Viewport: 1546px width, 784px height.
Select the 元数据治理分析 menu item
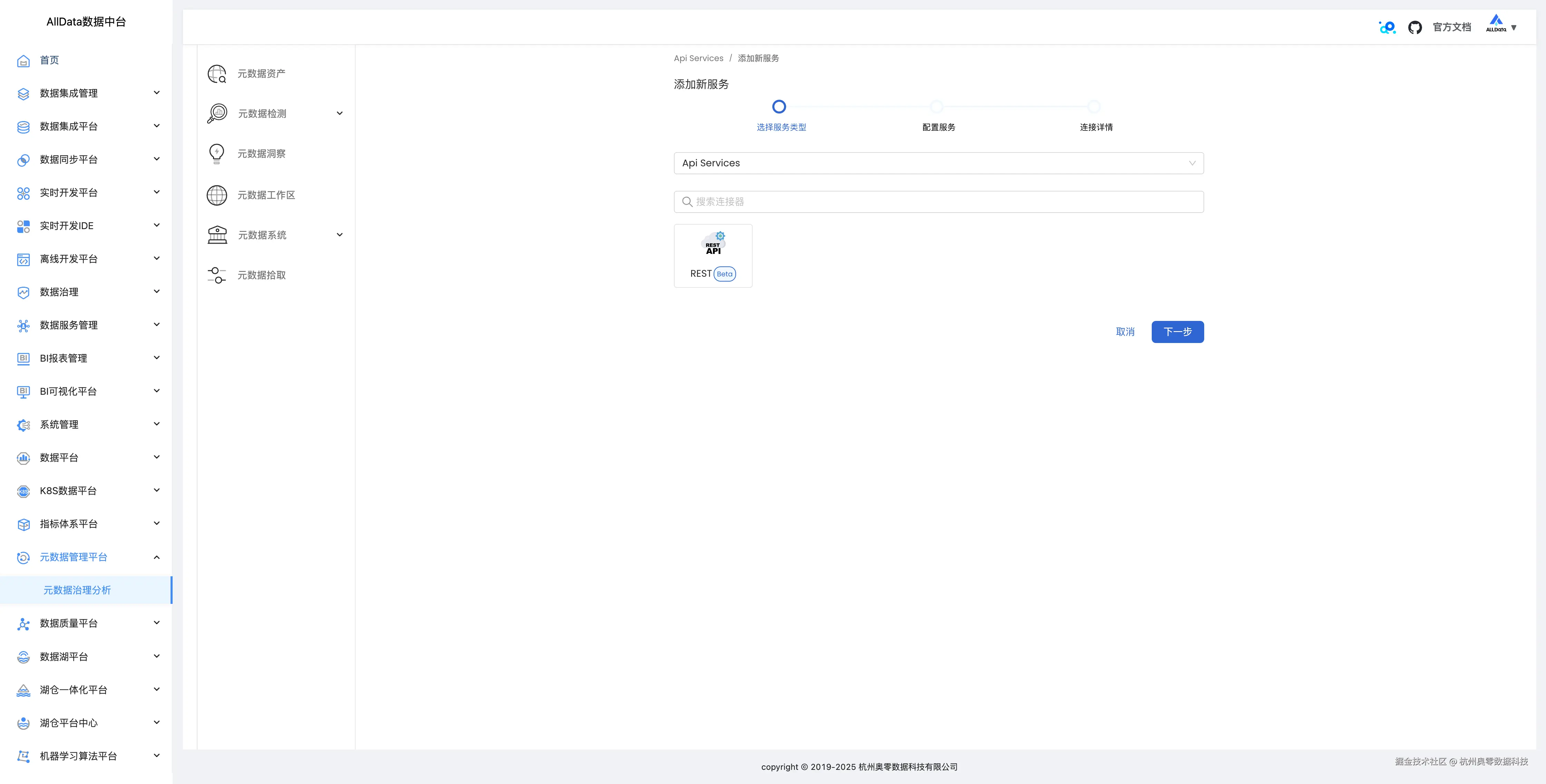coord(77,590)
